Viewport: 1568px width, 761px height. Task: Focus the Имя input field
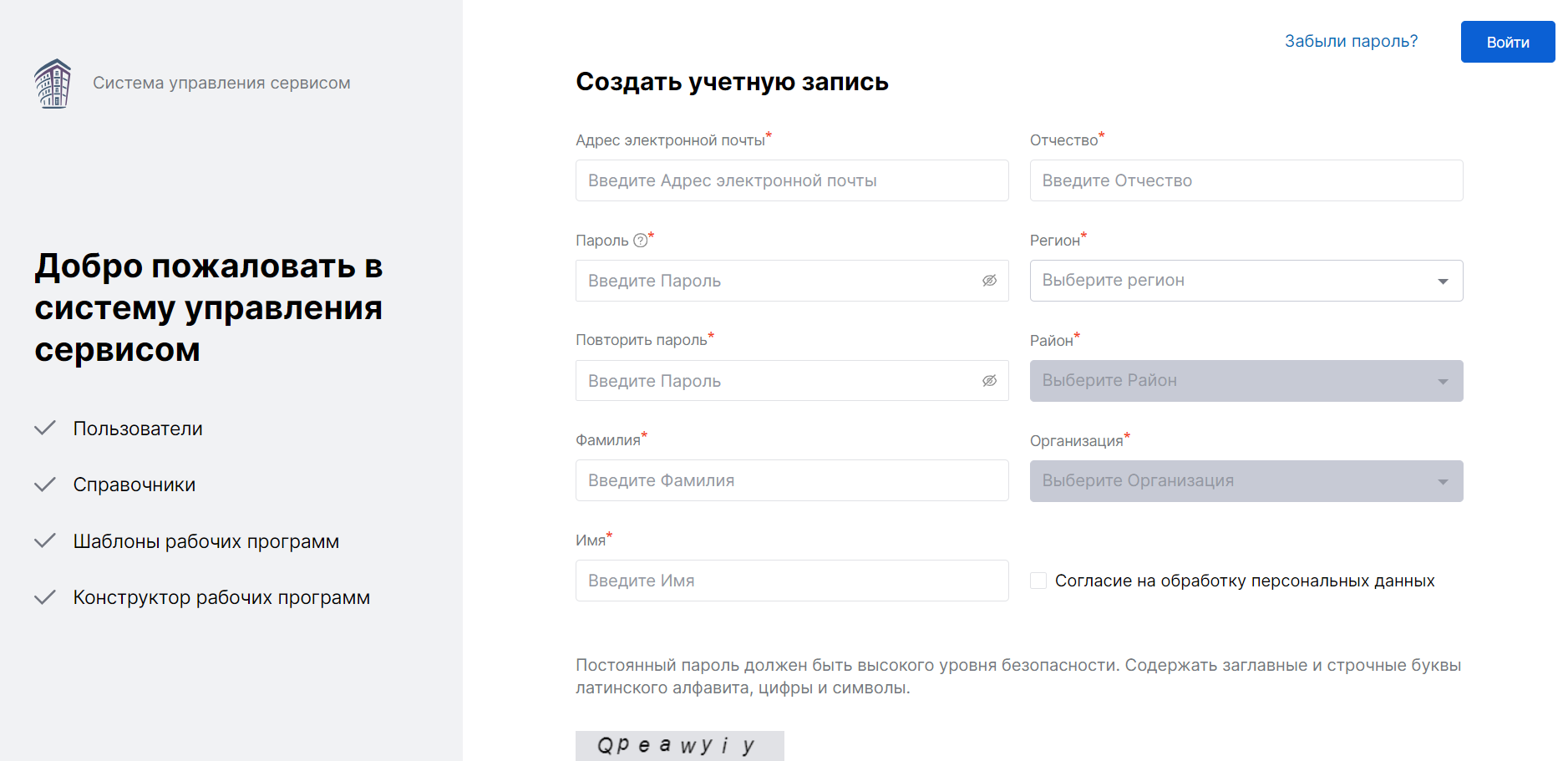pyautogui.click(x=792, y=581)
